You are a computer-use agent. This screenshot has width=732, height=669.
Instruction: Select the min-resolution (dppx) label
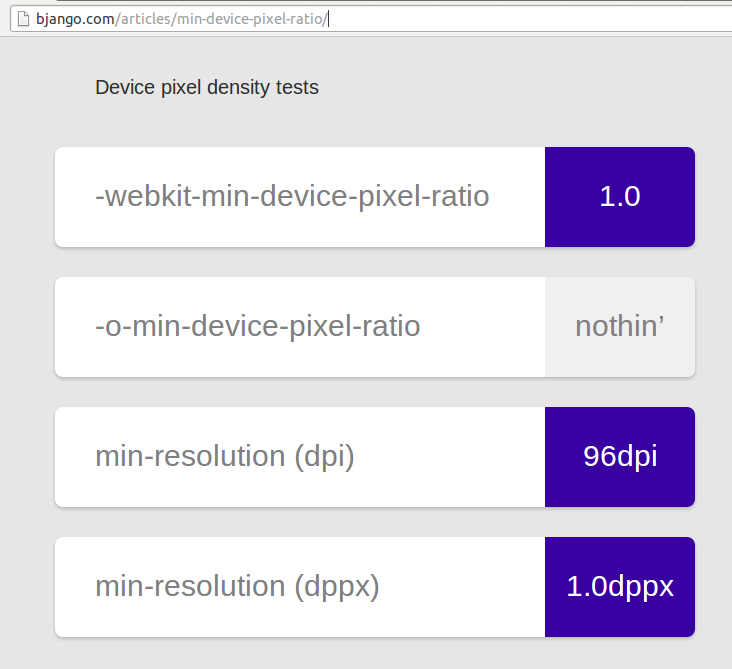click(237, 586)
